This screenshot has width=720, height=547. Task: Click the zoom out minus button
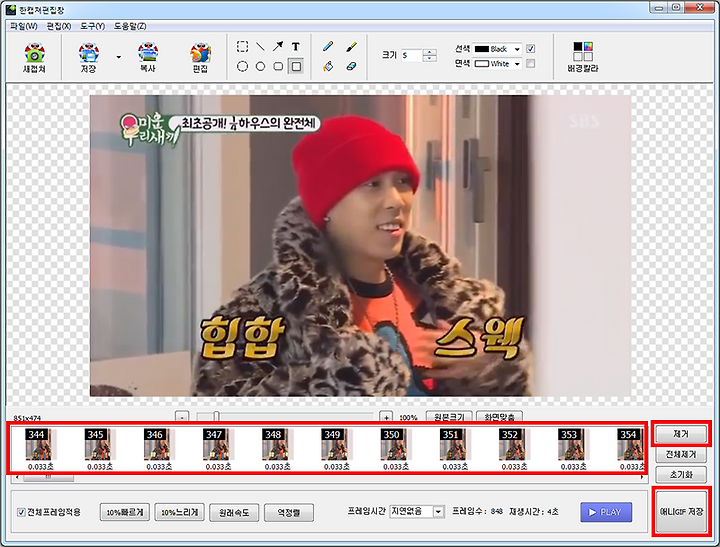point(182,417)
